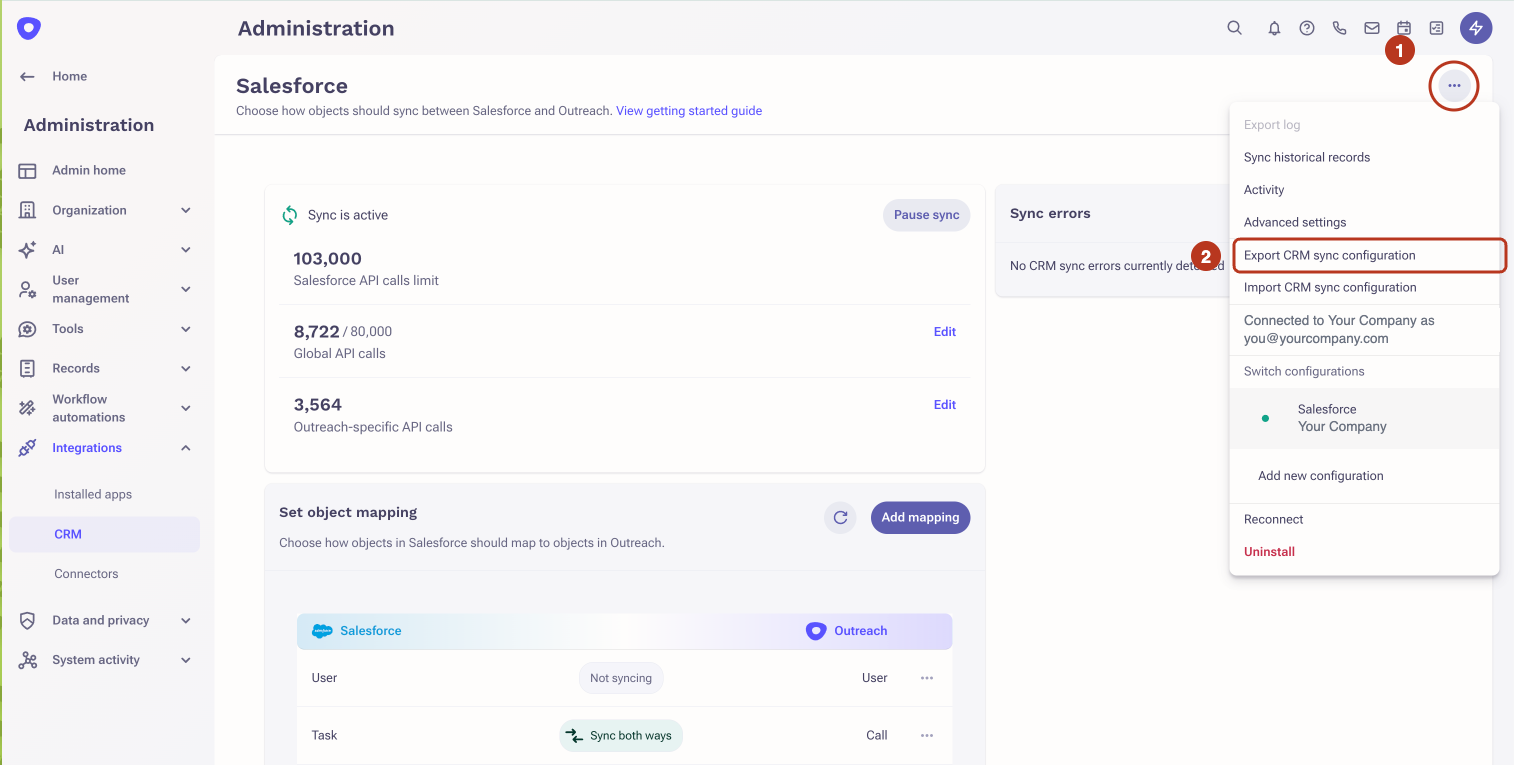Screen dimensions: 1514x765
Task: Expand the Data and privacy chevron
Action: click(186, 620)
